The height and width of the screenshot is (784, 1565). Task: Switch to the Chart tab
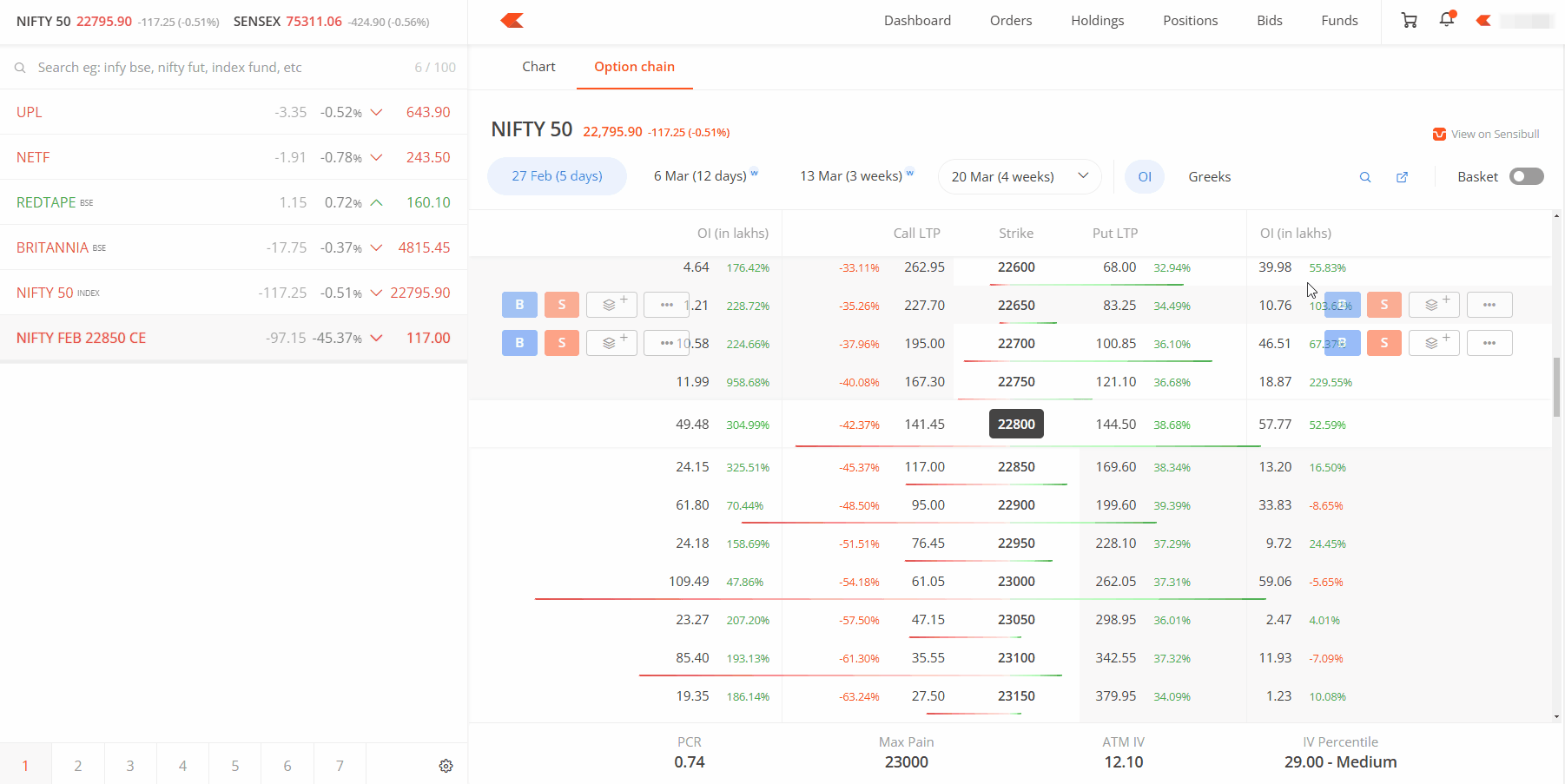(538, 67)
